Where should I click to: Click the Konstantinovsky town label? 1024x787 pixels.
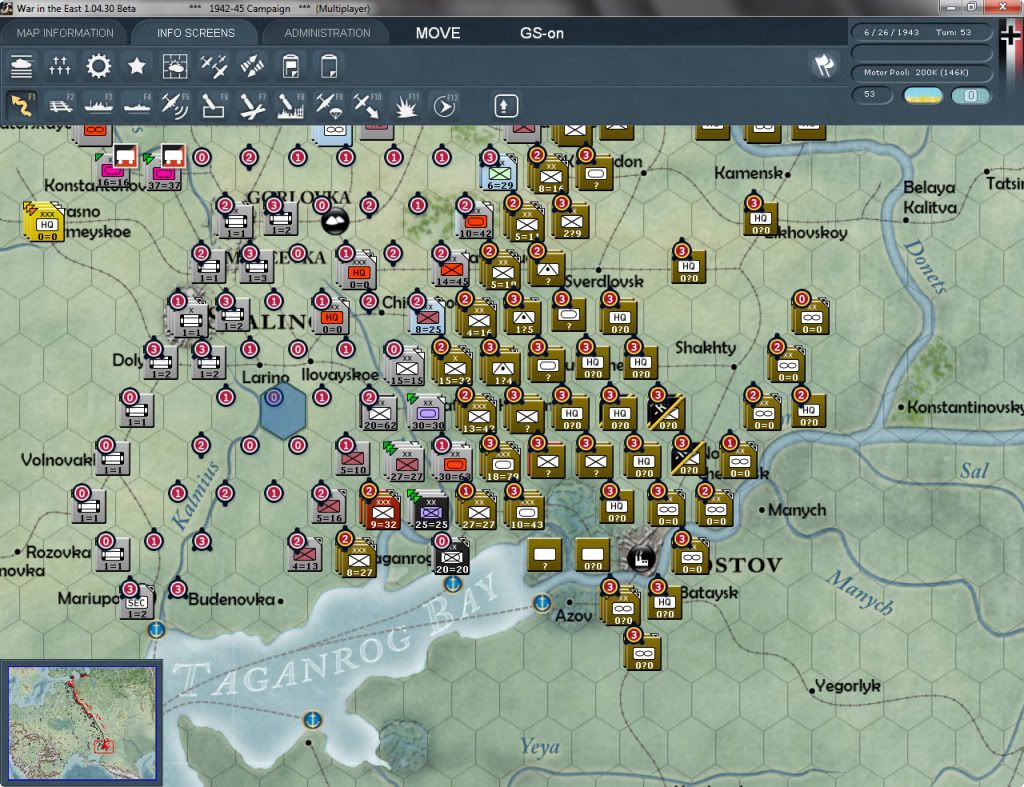pos(965,407)
